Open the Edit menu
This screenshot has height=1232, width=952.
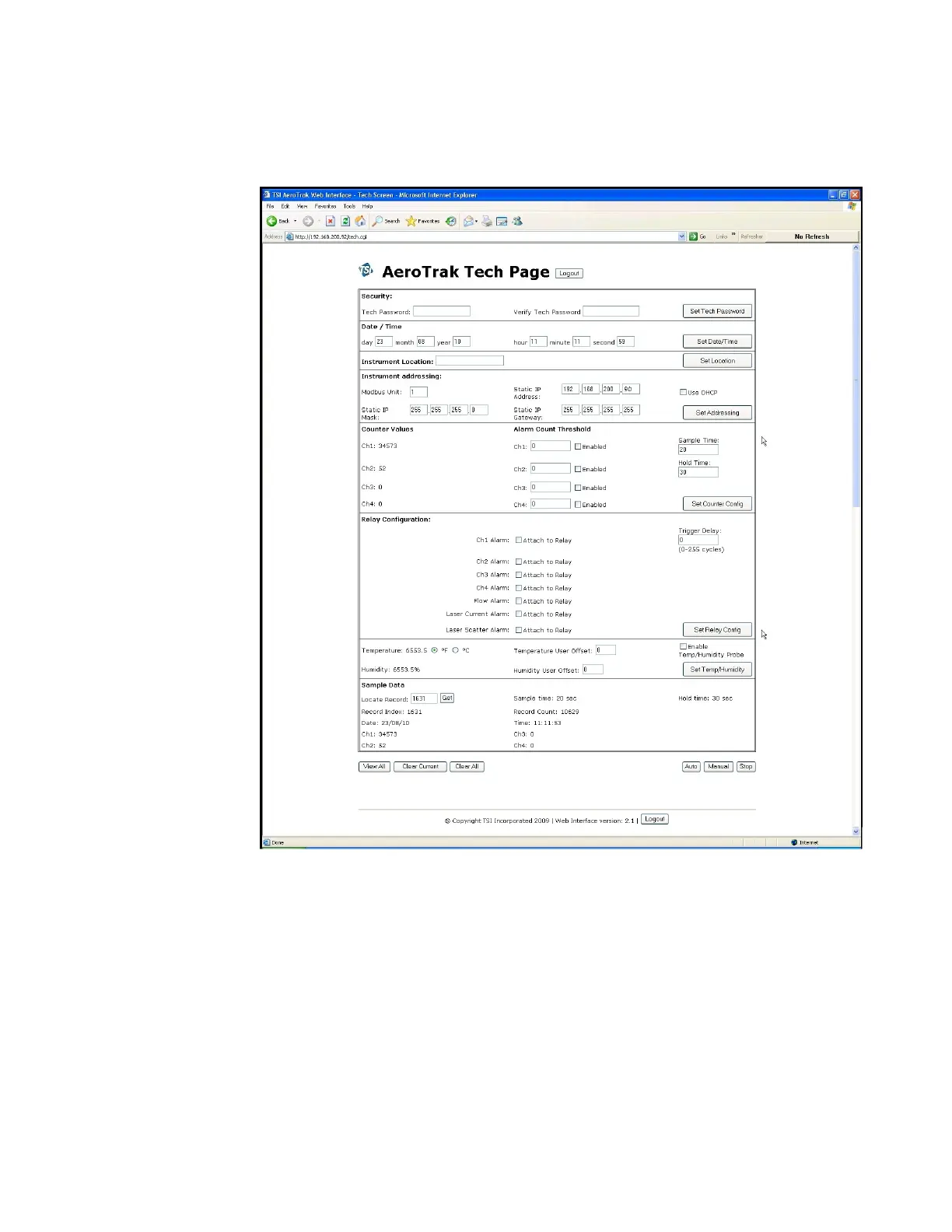click(285, 206)
